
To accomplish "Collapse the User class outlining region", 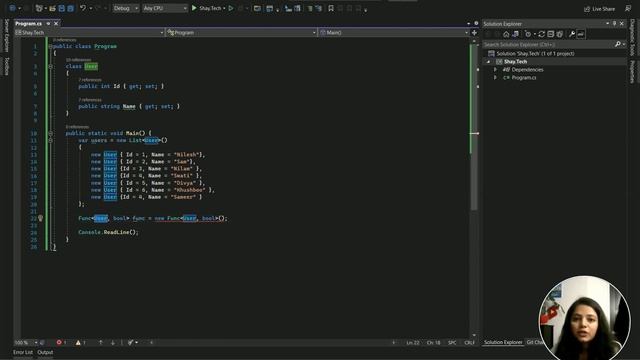I will point(51,66).
